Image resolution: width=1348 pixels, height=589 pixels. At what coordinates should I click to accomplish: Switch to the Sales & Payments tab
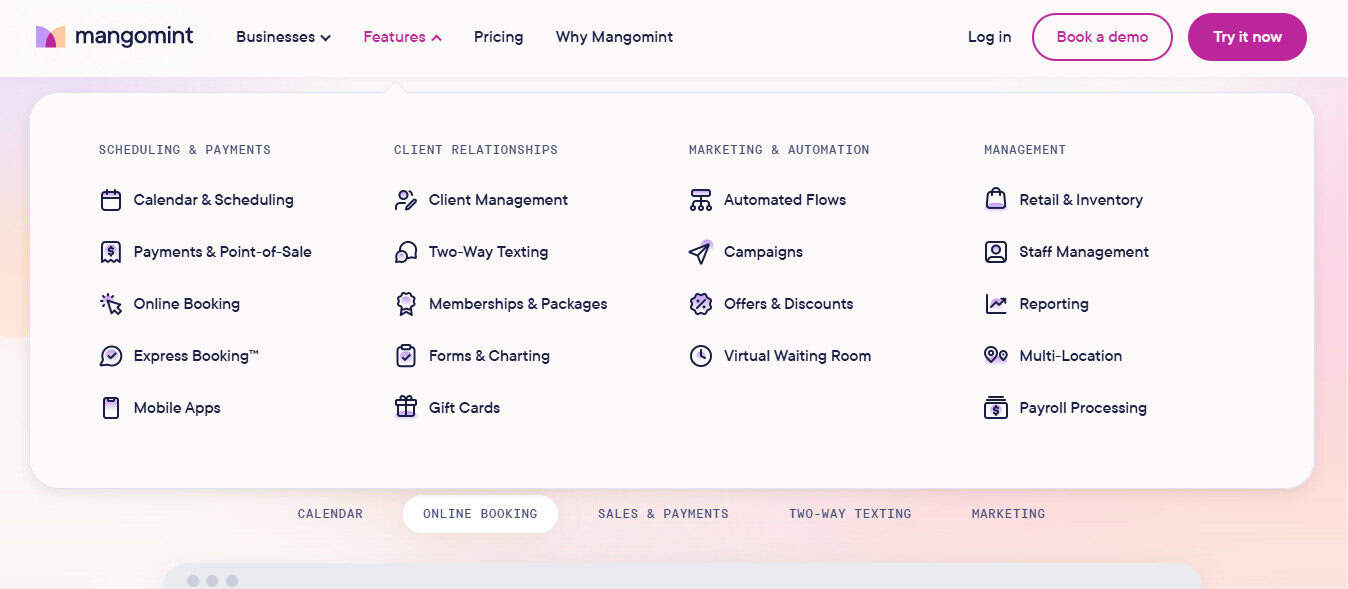663,514
